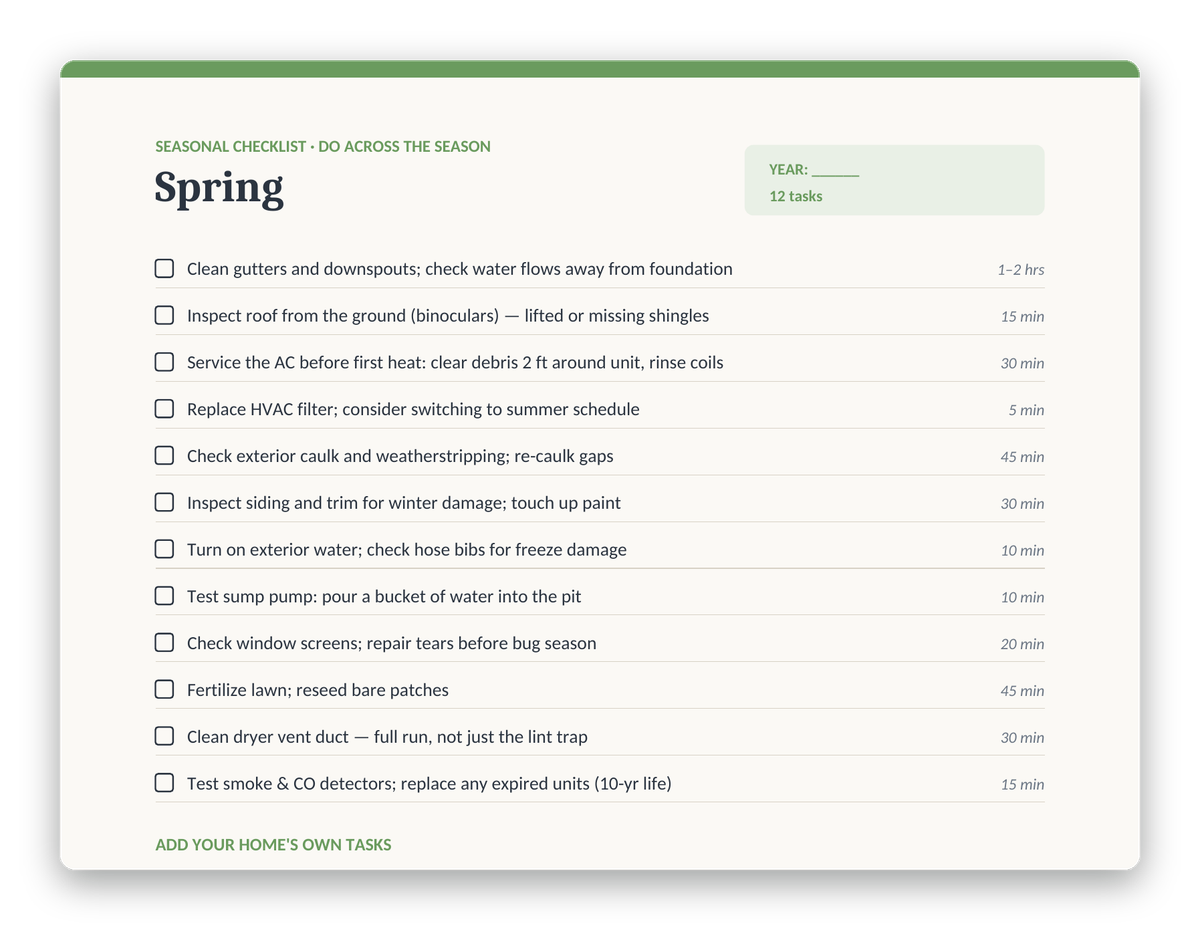The image size is (1200, 930).
Task: Click the 'Turn on exterior water' text
Action: (272, 550)
